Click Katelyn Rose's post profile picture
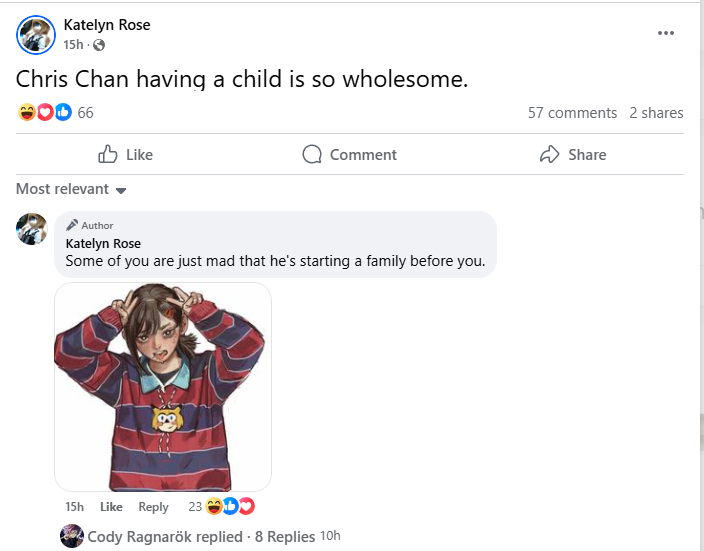 pyautogui.click(x=36, y=34)
